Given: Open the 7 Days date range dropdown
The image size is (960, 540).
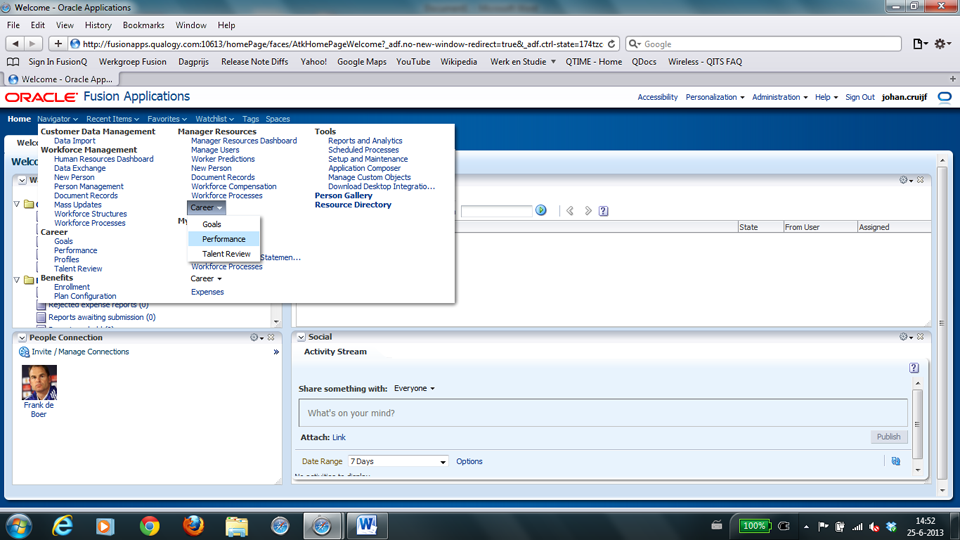Looking at the screenshot, I should tap(398, 462).
